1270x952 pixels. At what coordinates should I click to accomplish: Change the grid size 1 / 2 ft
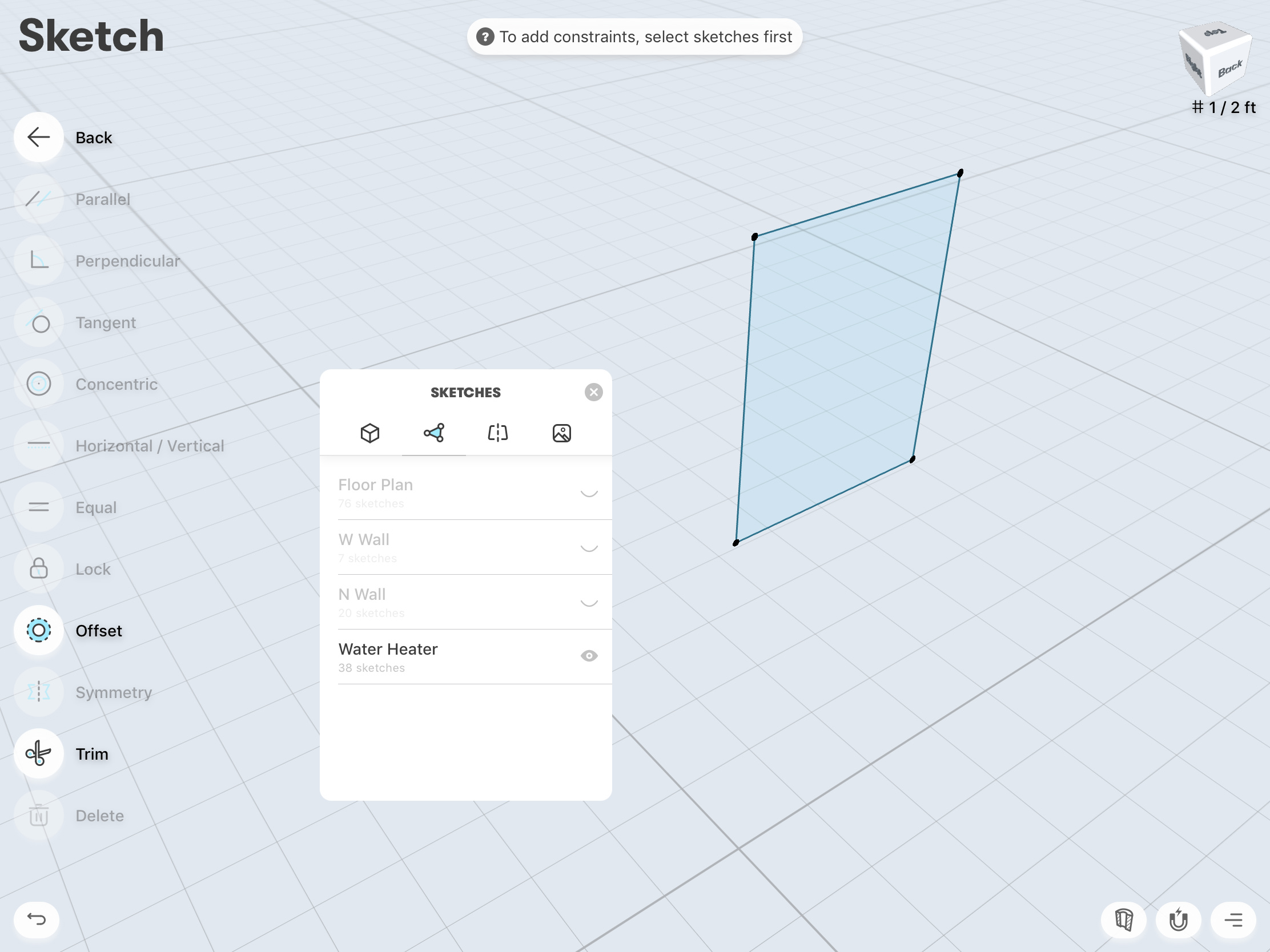[1224, 108]
